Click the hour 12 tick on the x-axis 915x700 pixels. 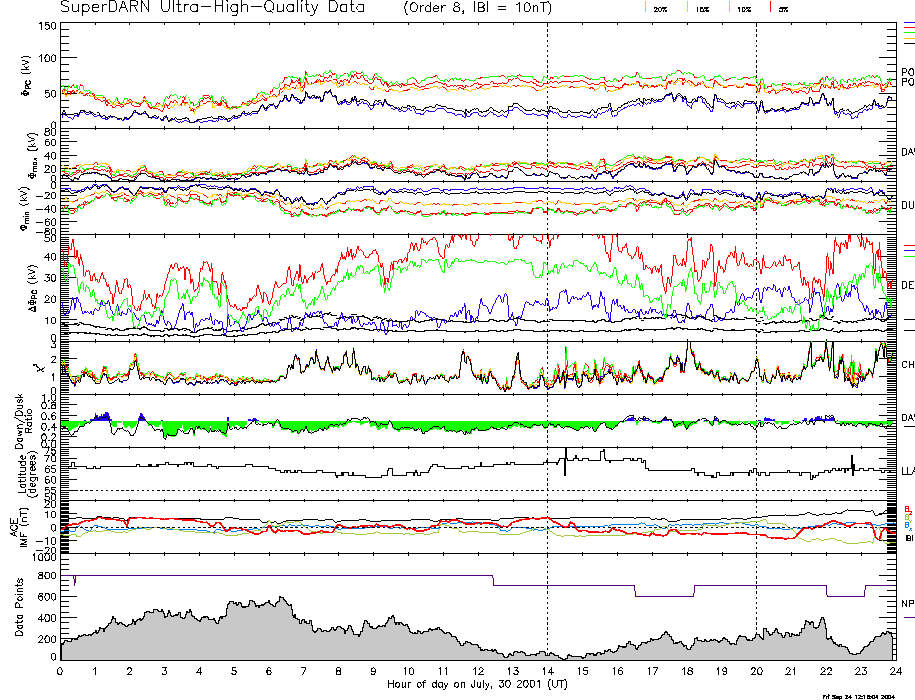click(478, 671)
